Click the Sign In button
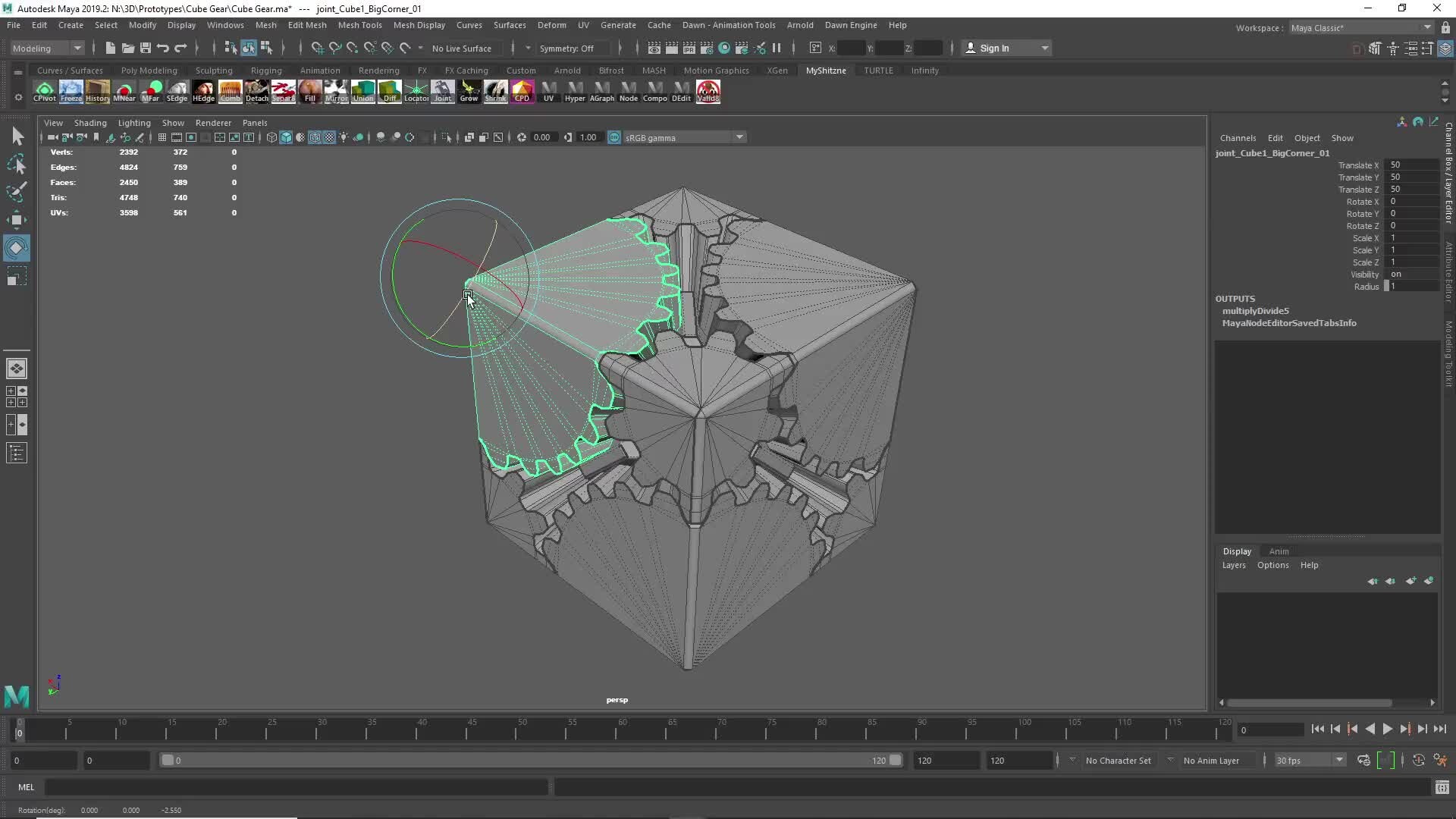 click(993, 48)
